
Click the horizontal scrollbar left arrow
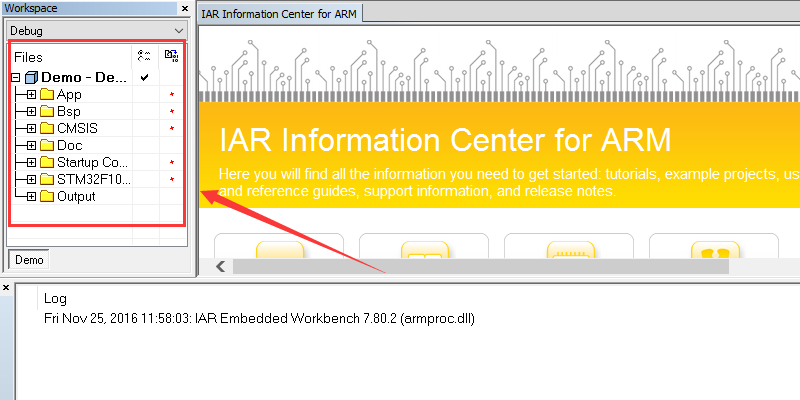pyautogui.click(x=220, y=266)
